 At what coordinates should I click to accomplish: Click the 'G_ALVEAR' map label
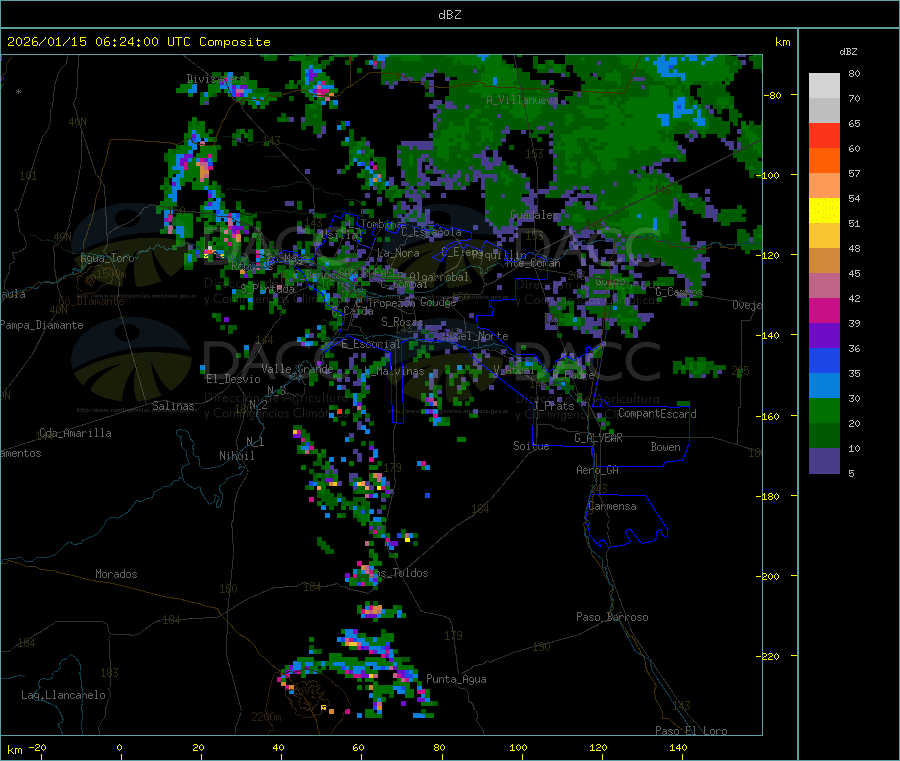(598, 438)
